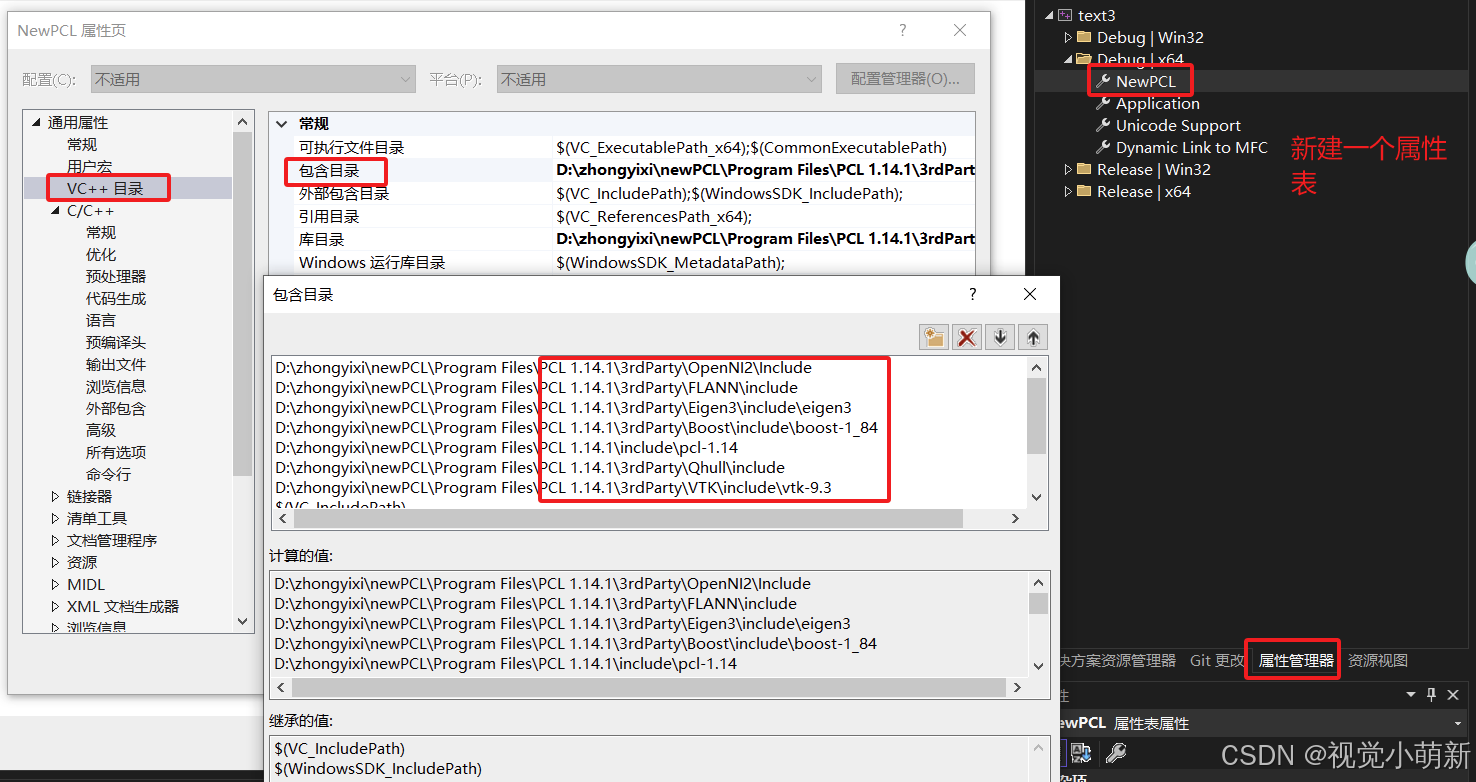The height and width of the screenshot is (782, 1476).
Task: Click help question mark on 包含目录 dialog
Action: (x=971, y=294)
